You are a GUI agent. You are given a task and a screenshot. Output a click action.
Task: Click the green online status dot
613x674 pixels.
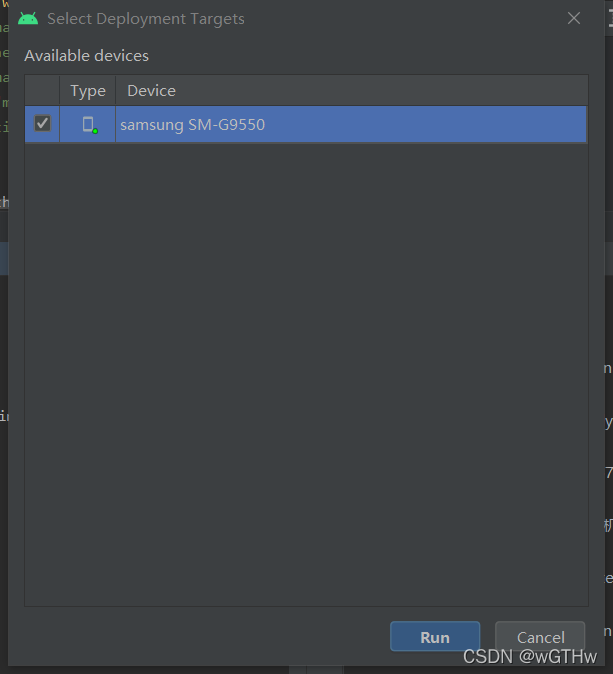95,131
